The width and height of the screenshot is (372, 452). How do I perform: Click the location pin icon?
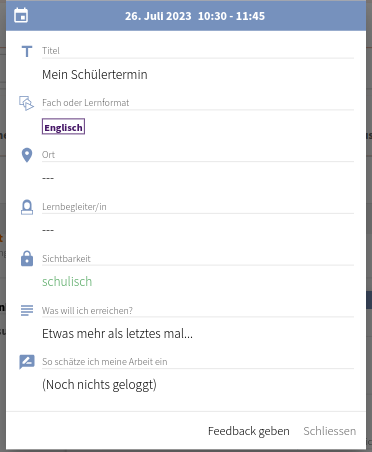[27, 155]
